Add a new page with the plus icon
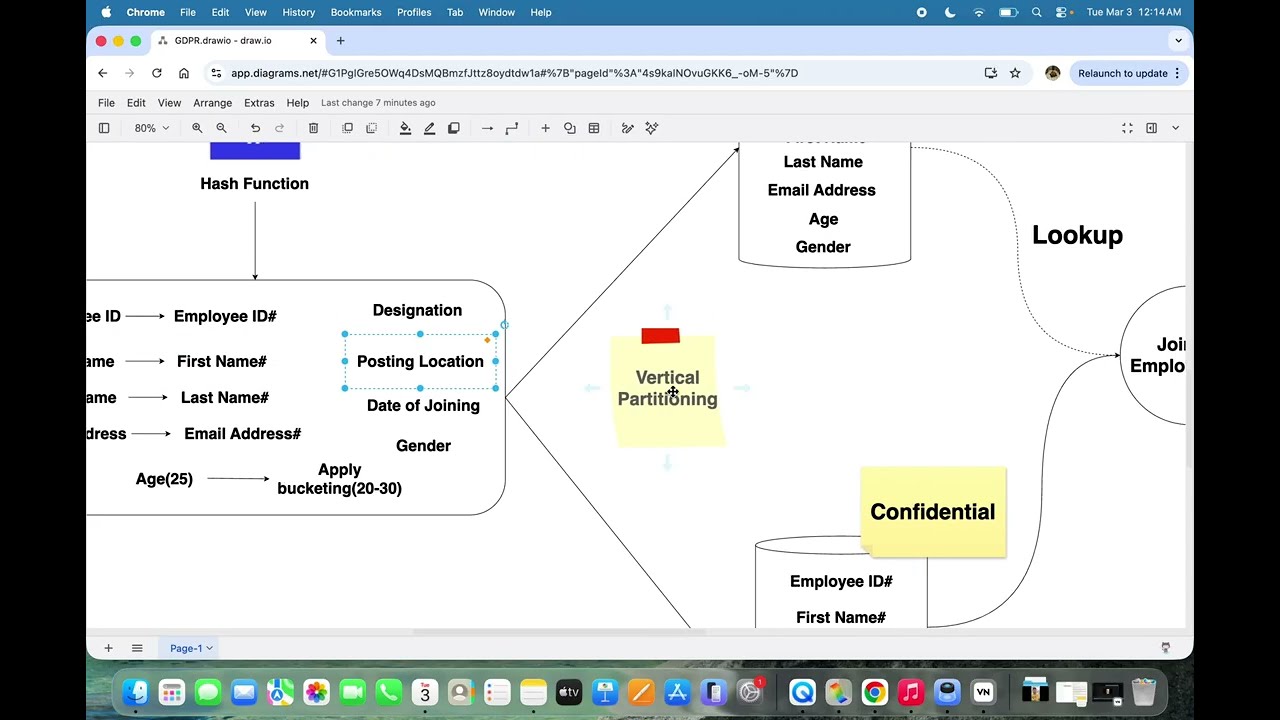This screenshot has width=1280, height=720. tap(108, 648)
